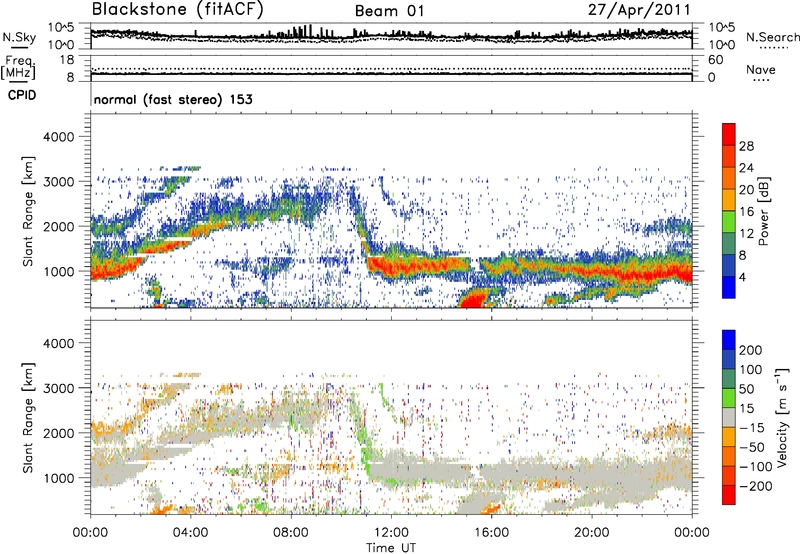Click the "Slant Range [km]" label of the power plot
Viewport: 800px width, 554px height.
pyautogui.click(x=28, y=211)
